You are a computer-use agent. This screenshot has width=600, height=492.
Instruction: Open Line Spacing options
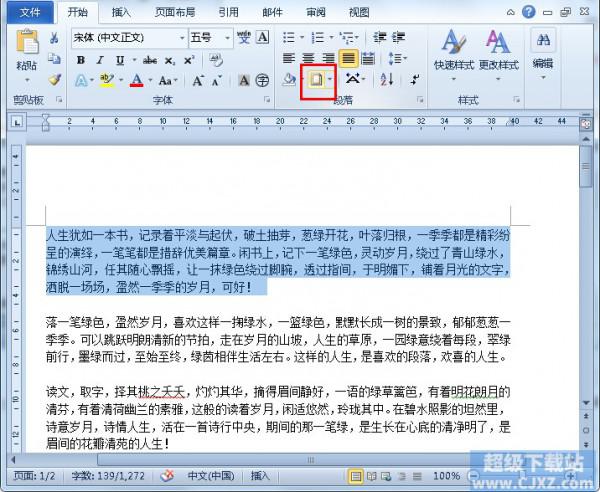tap(397, 58)
